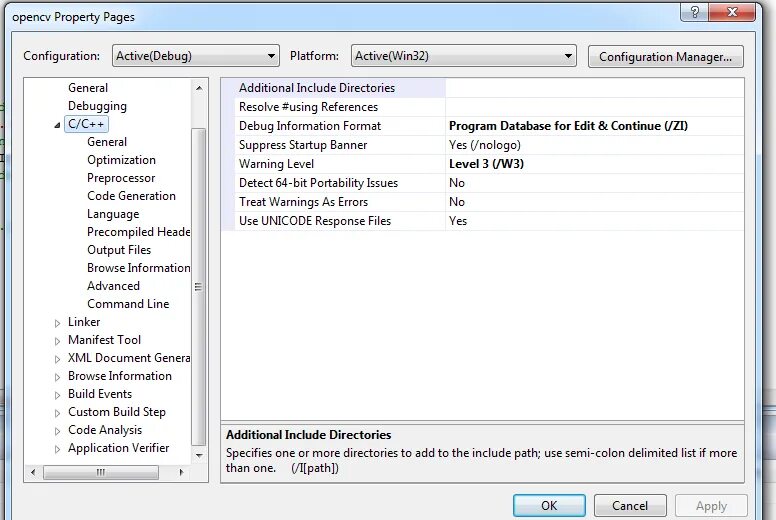The height and width of the screenshot is (520, 776).
Task: Click the tree's horizontal scrollbar thumb
Action: [101, 472]
